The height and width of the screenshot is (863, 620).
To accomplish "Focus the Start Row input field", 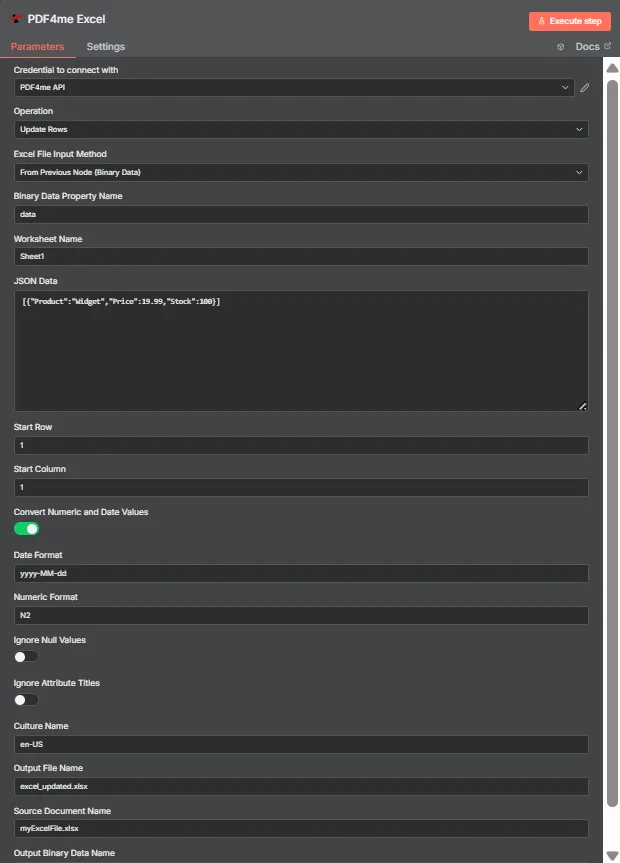I will click(x=301, y=445).
